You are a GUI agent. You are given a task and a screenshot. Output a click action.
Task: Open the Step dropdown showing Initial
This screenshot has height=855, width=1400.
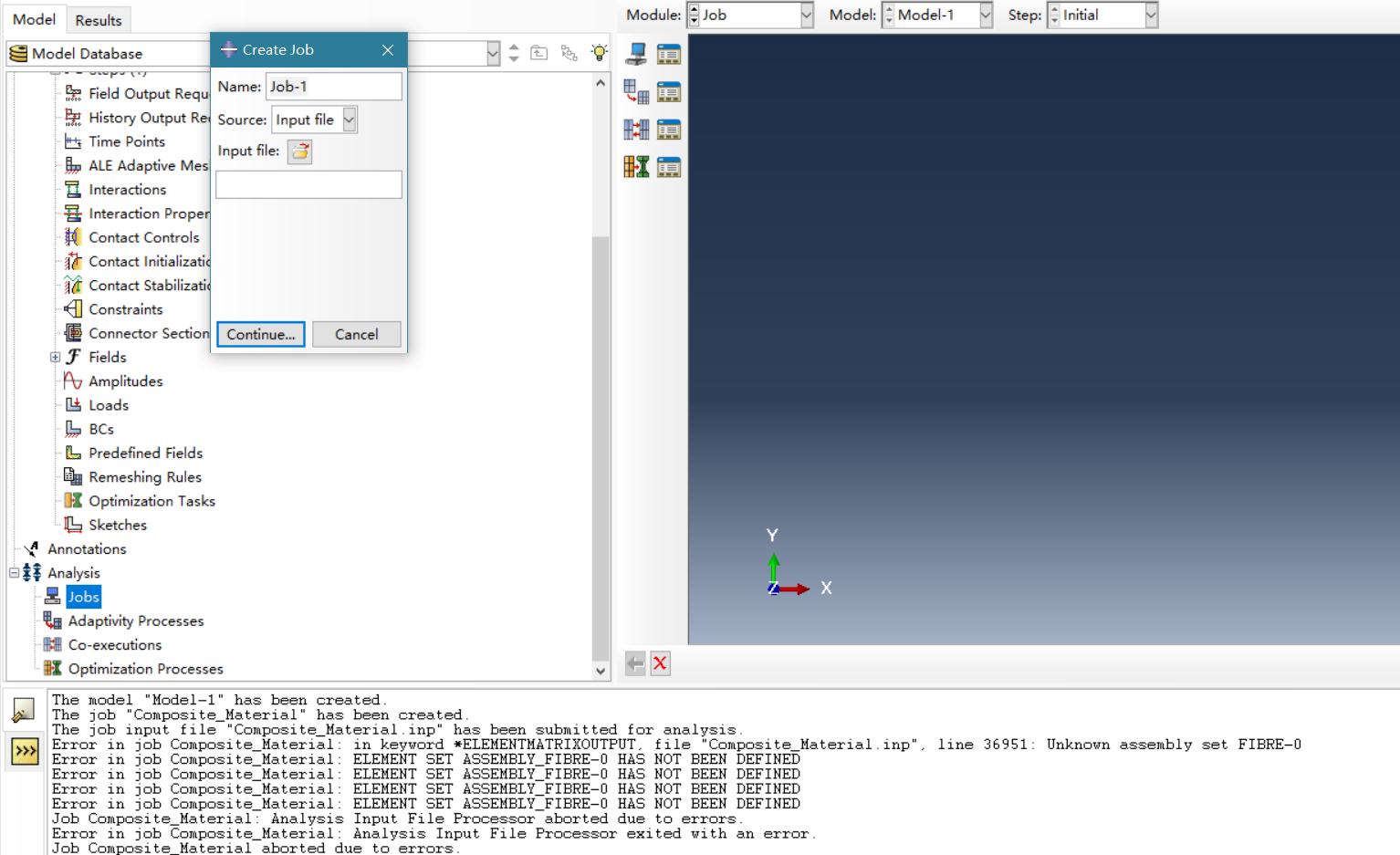(x=1149, y=15)
